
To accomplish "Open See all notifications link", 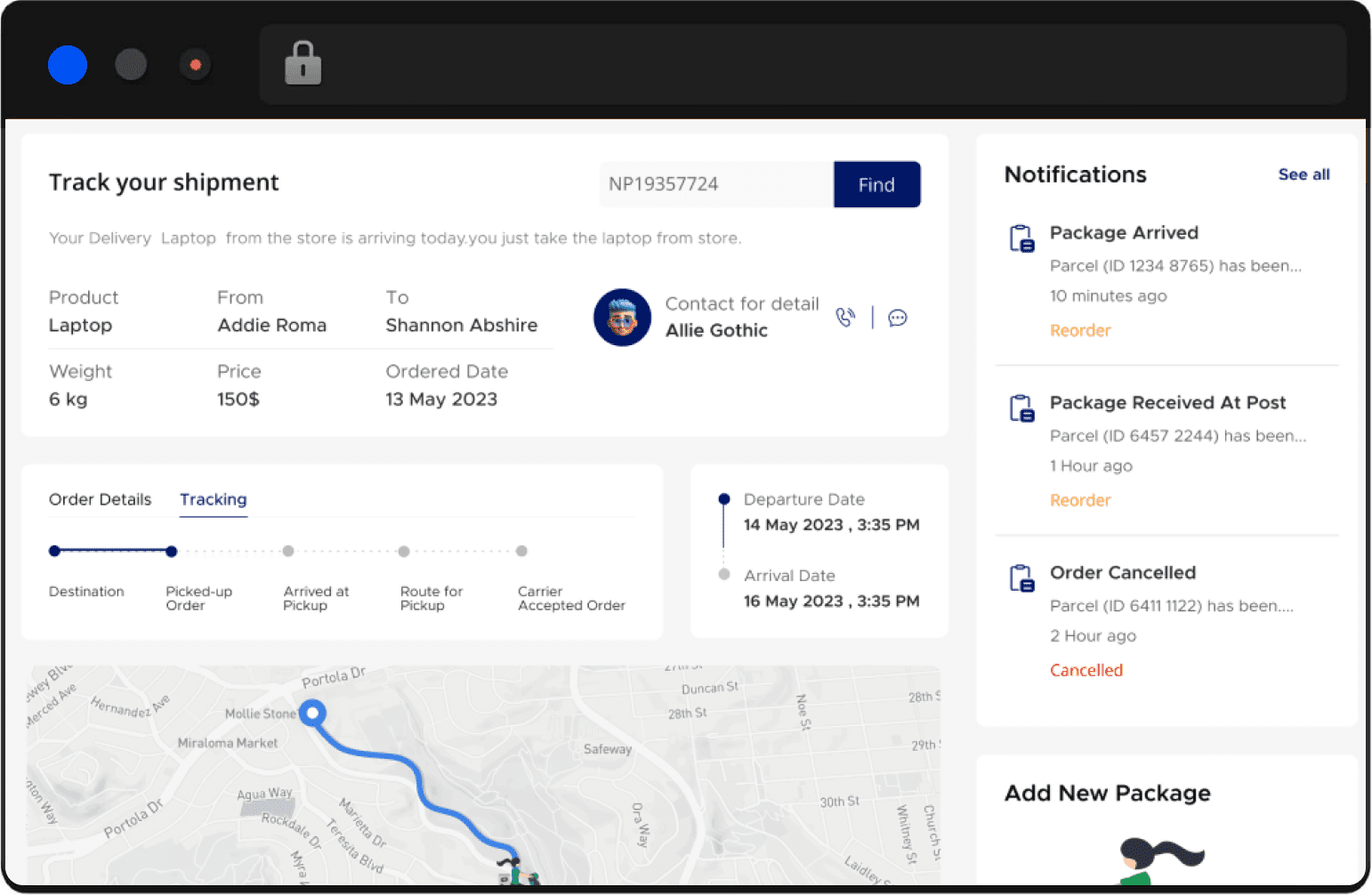I will click(x=1303, y=174).
